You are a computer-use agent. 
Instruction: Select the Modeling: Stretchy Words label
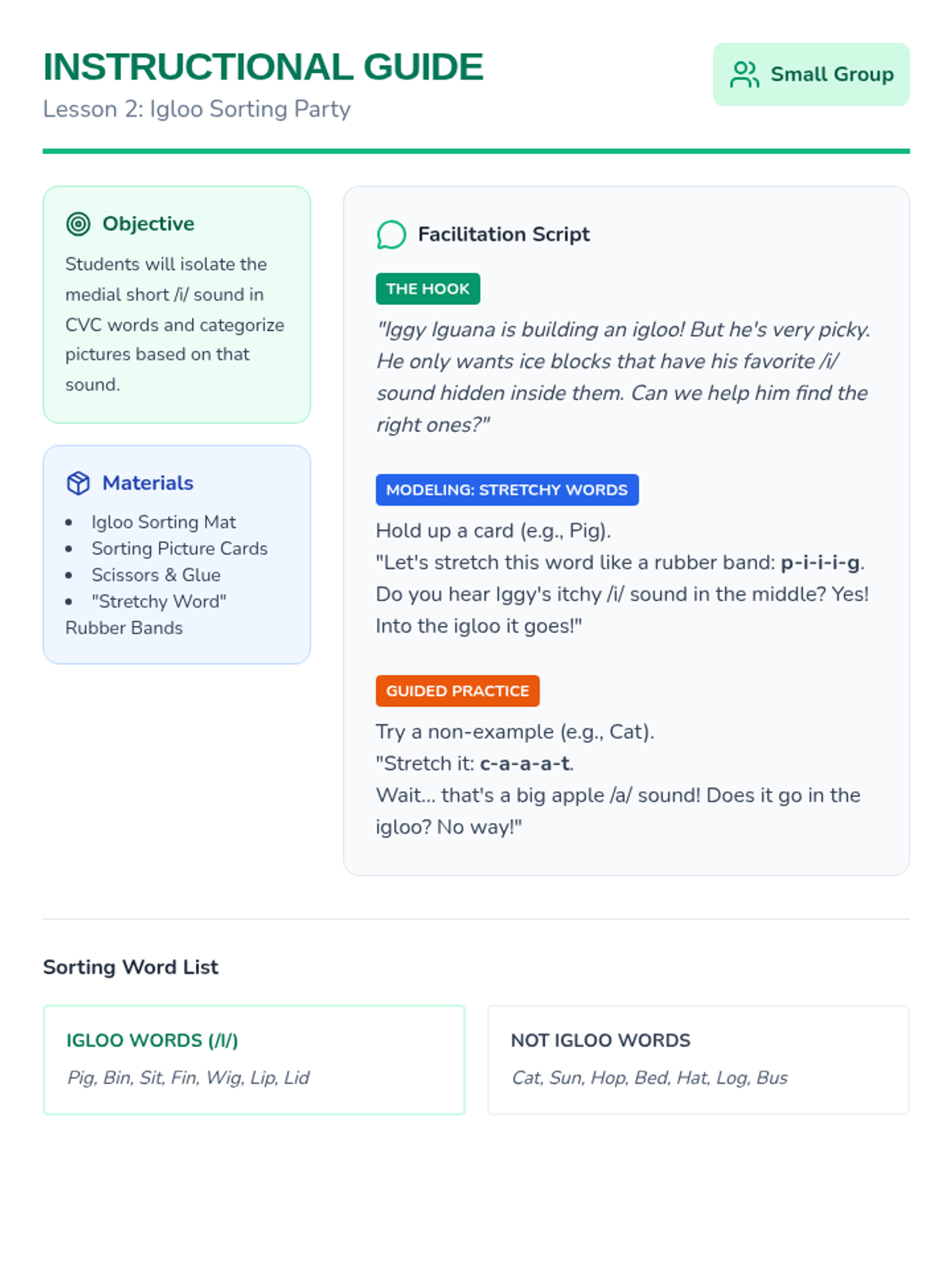pos(507,490)
